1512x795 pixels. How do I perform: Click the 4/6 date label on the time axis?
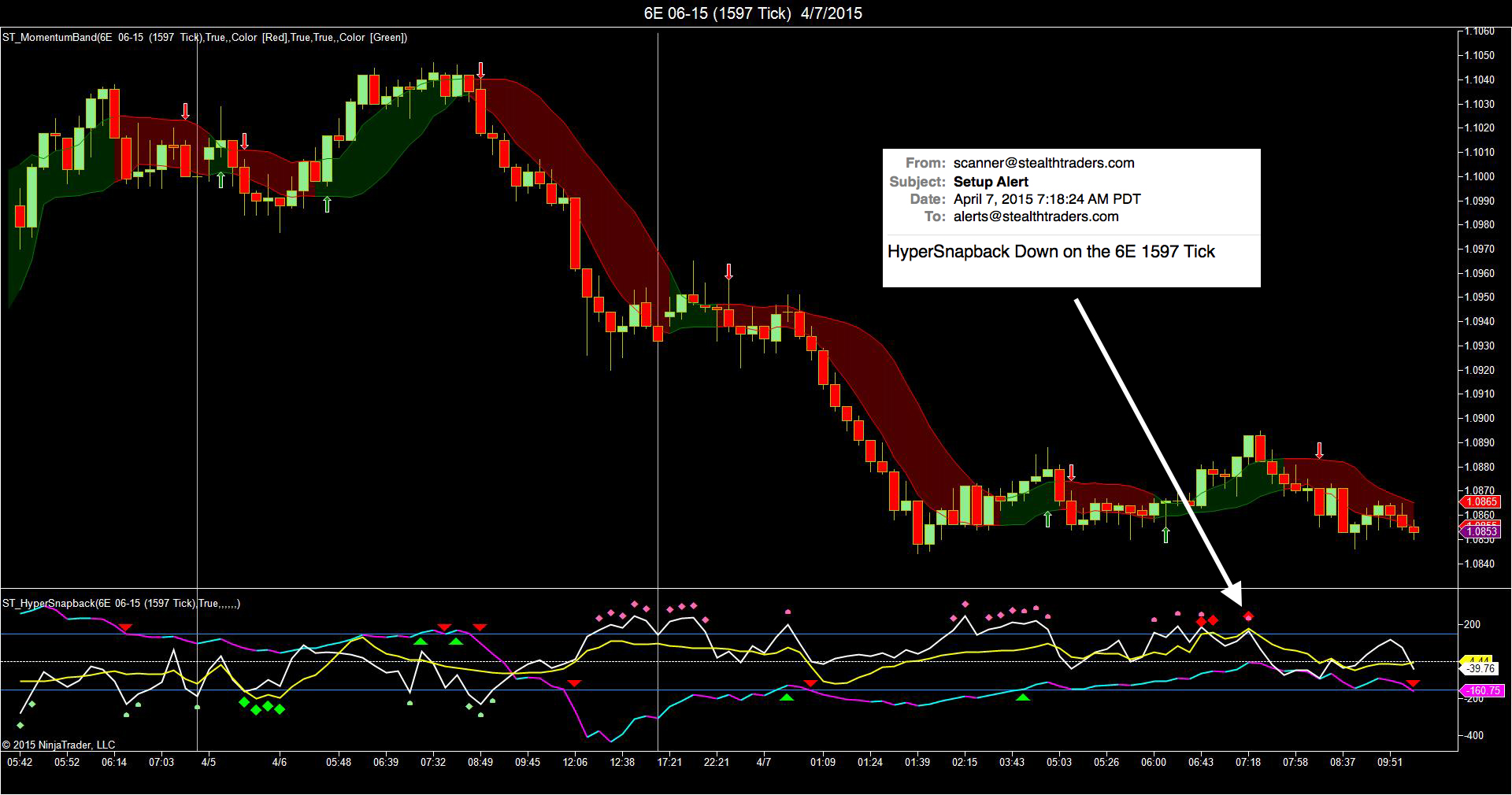280,762
